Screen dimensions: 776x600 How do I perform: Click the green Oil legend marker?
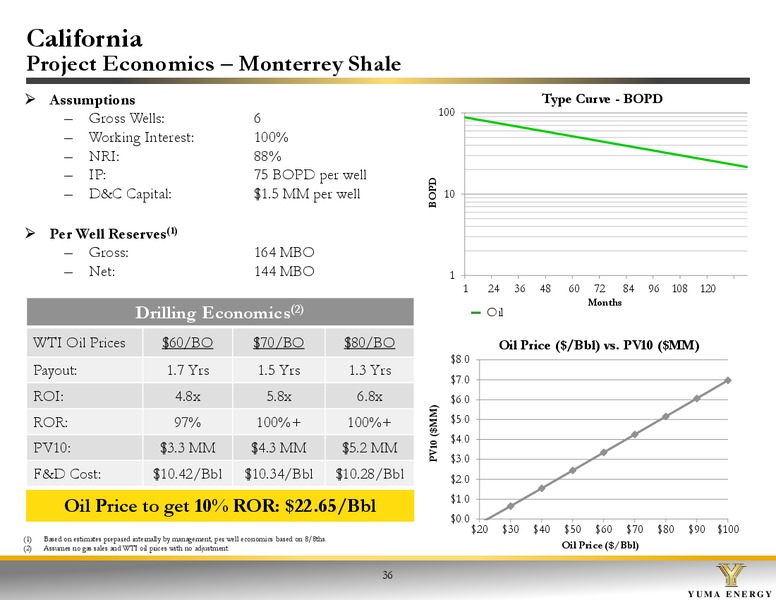(476, 312)
